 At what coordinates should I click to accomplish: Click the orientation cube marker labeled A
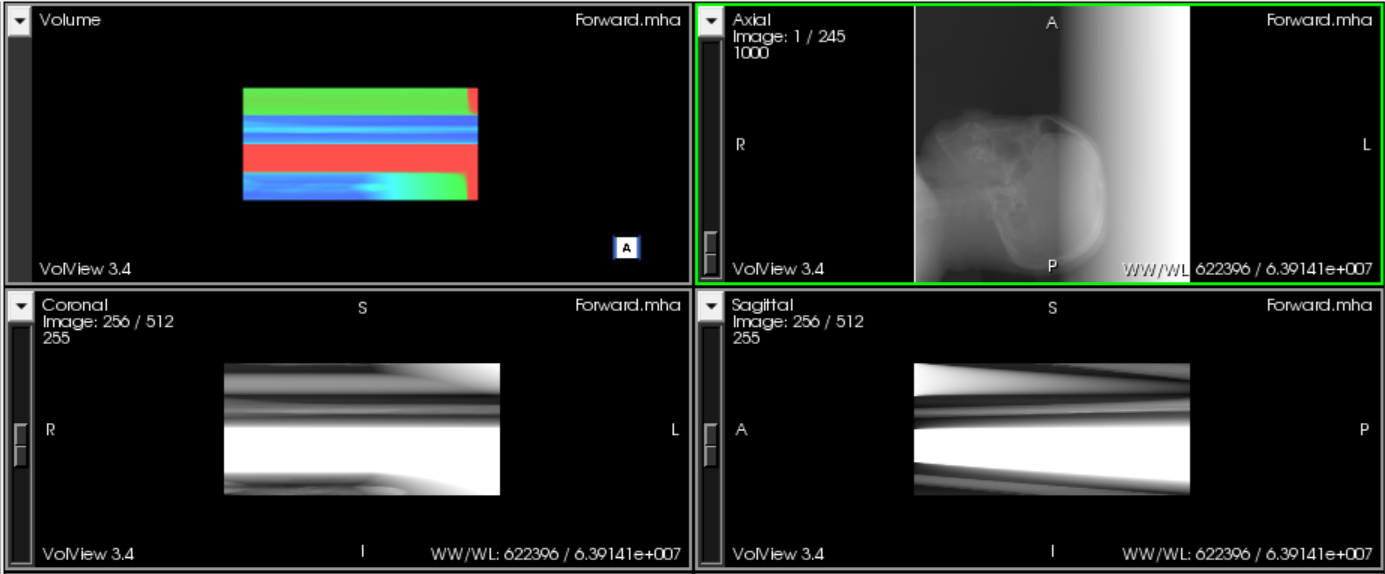tap(626, 247)
